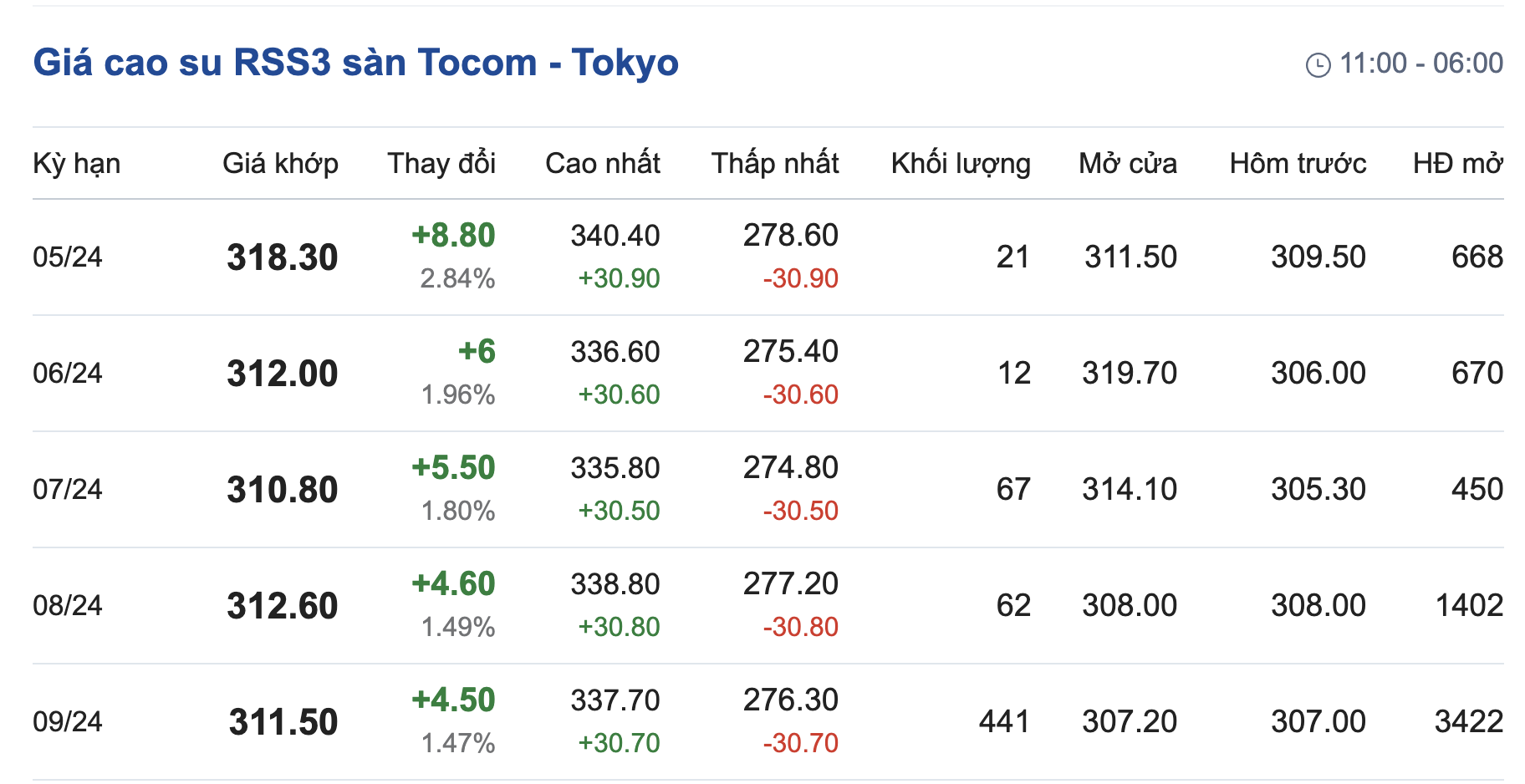This screenshot has width=1525, height=784.
Task: Click the Khối lượng column header
Action: [x=960, y=163]
